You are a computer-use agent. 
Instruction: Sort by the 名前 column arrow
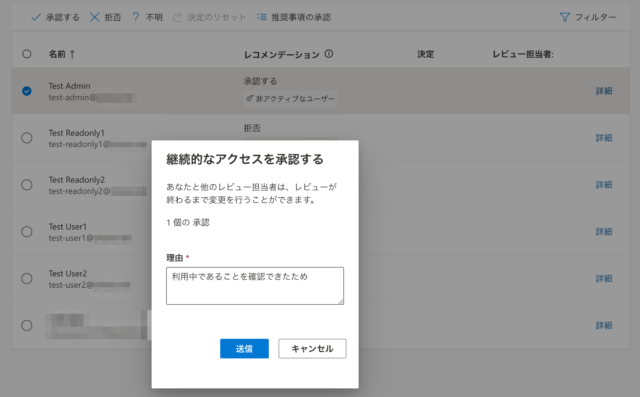72,54
